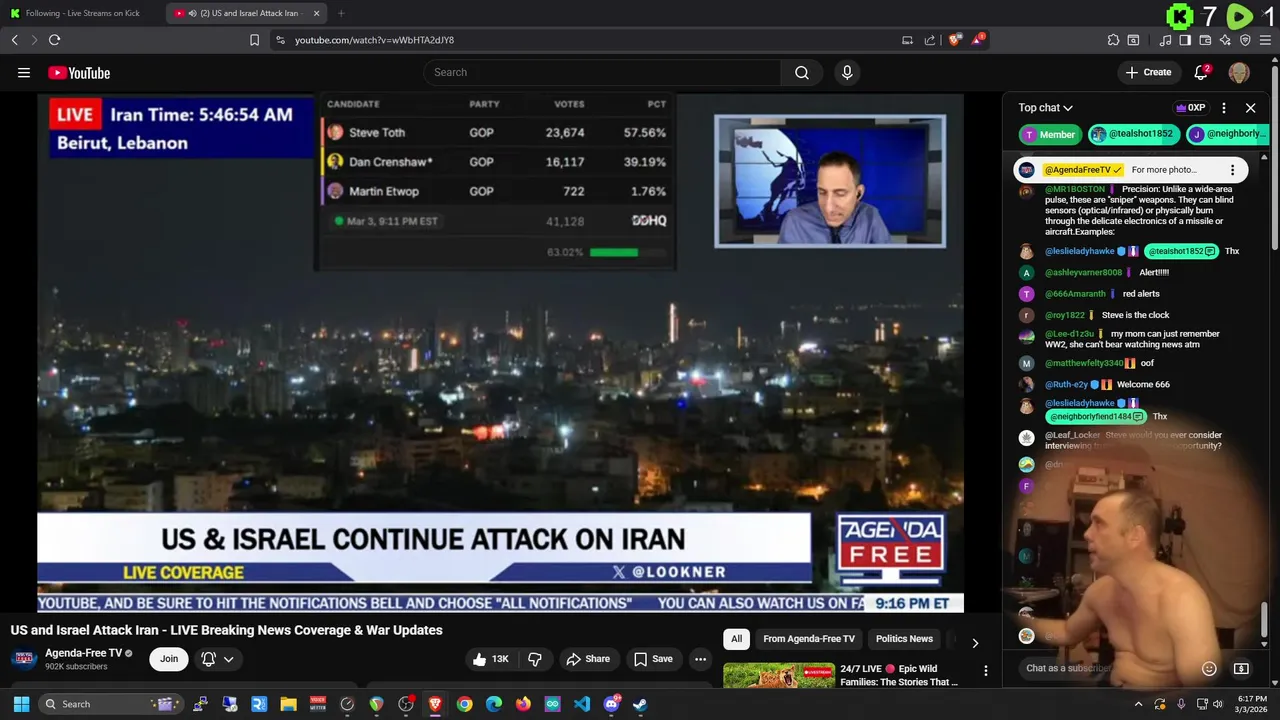Select the From Agenda-Free TV chip
Image resolution: width=1280 pixels, height=720 pixels.
coord(809,639)
